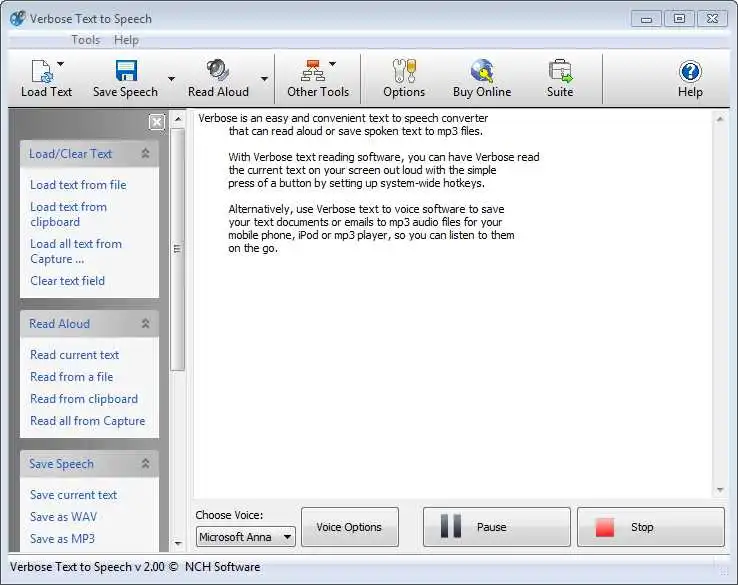The image size is (738, 585).
Task: Click Clear text field link
Action: click(67, 281)
